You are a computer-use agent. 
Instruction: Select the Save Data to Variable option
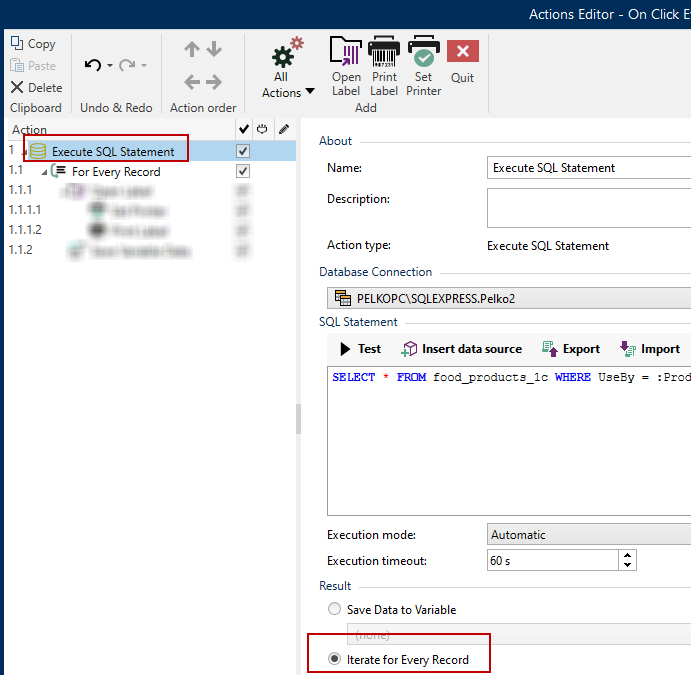pyautogui.click(x=334, y=609)
